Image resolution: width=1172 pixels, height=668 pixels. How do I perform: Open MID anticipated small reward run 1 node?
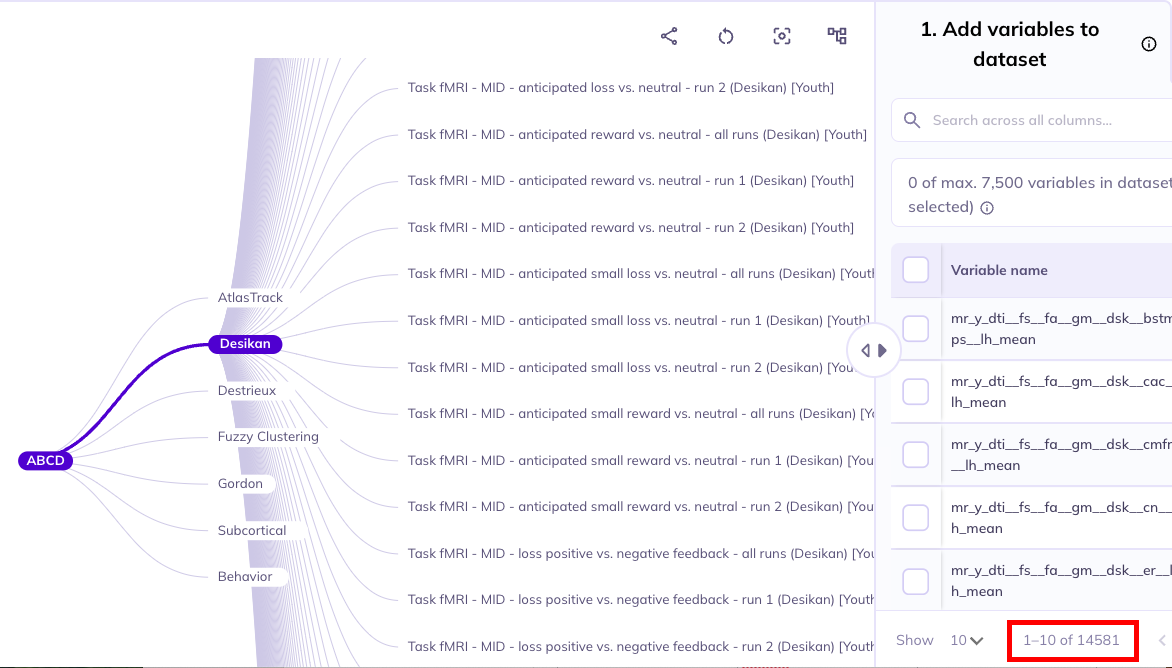(641, 461)
